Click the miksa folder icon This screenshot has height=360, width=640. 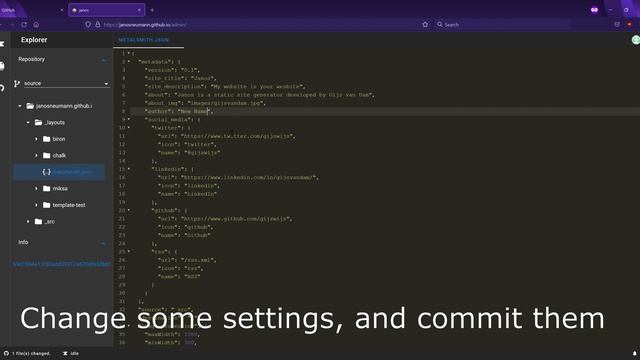[47, 189]
